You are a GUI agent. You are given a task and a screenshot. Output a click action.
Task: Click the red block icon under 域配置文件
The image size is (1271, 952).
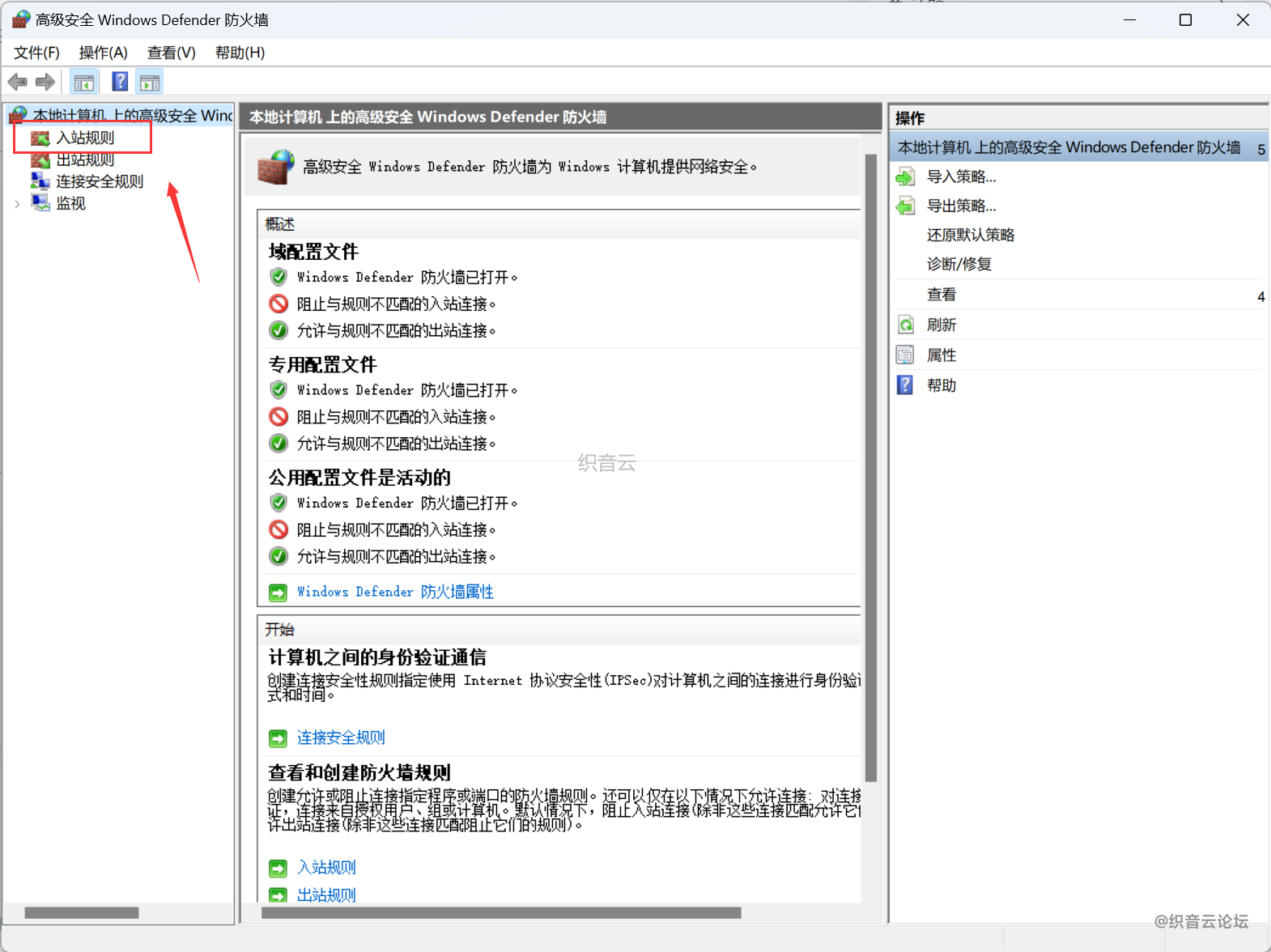pos(278,304)
